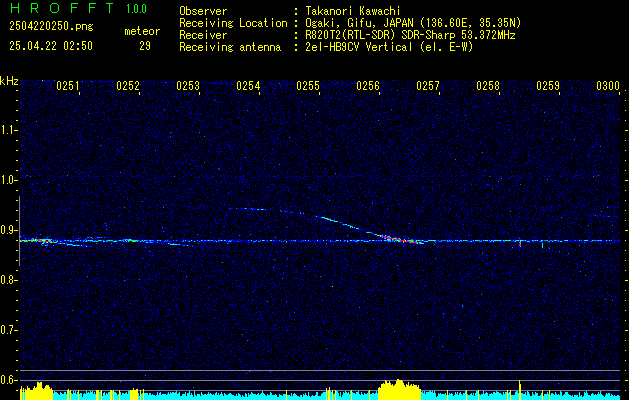The width and height of the screenshot is (629, 400).
Task: Click time marker 0257
Action: 428,86
